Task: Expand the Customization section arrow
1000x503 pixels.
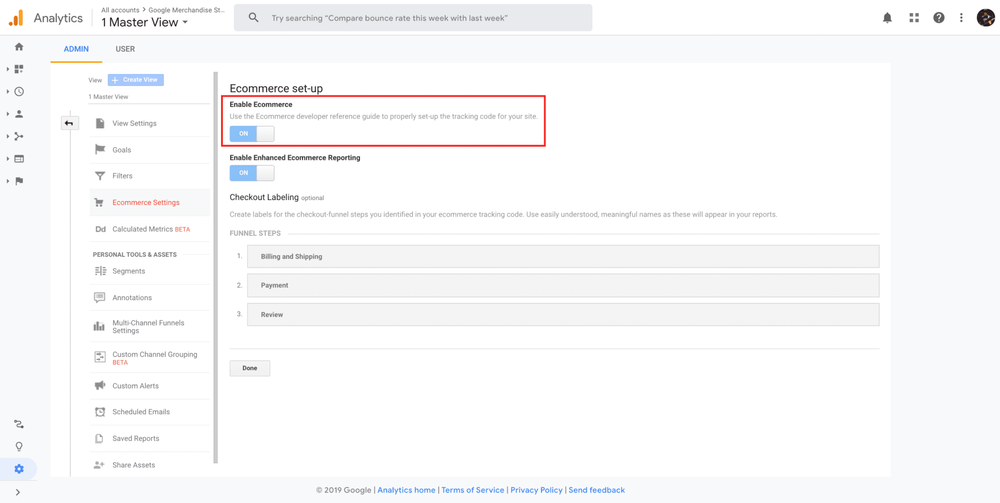Action: click(x=8, y=69)
